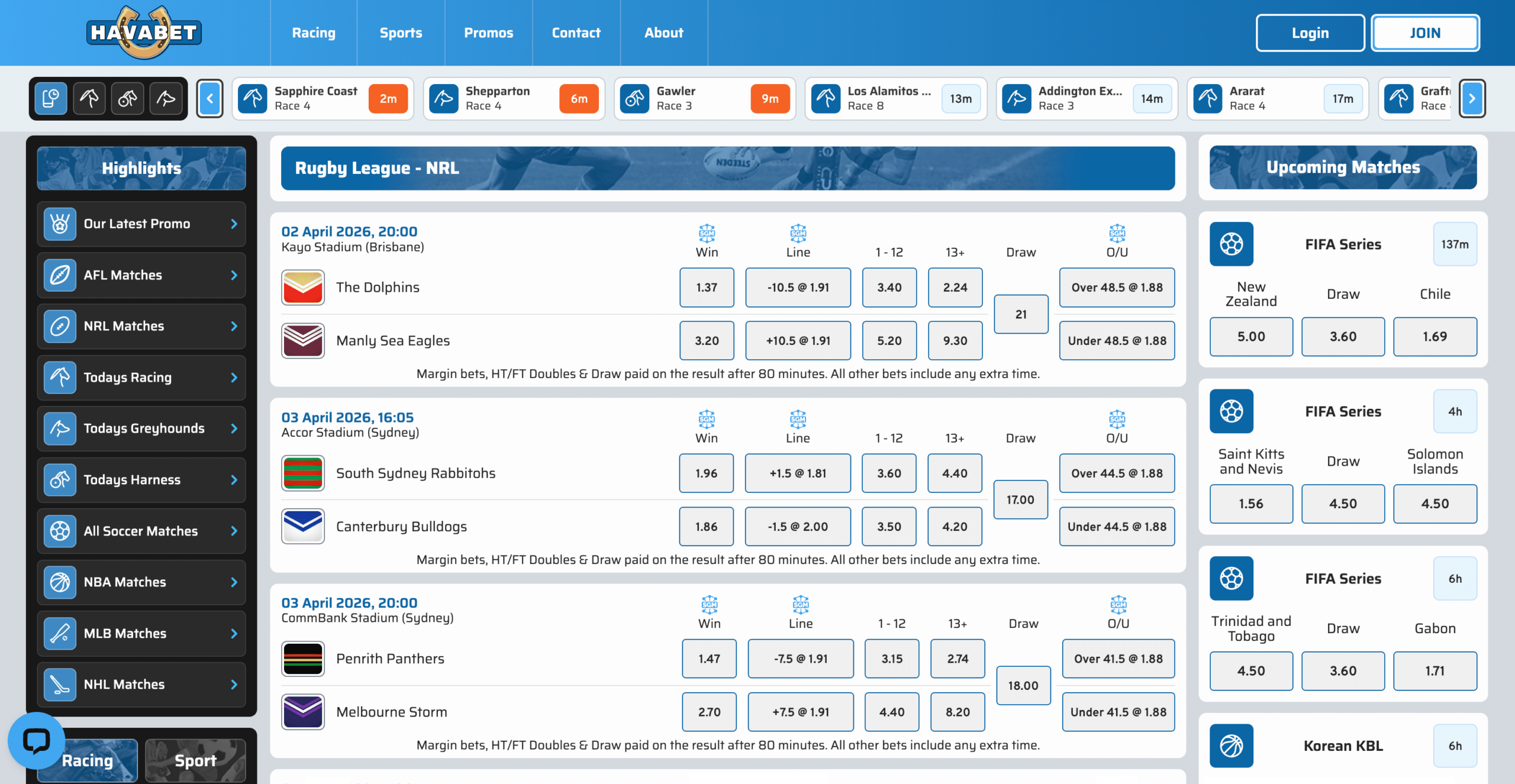
Task: Click the HavaBet horseshoe logo
Action: point(144,33)
